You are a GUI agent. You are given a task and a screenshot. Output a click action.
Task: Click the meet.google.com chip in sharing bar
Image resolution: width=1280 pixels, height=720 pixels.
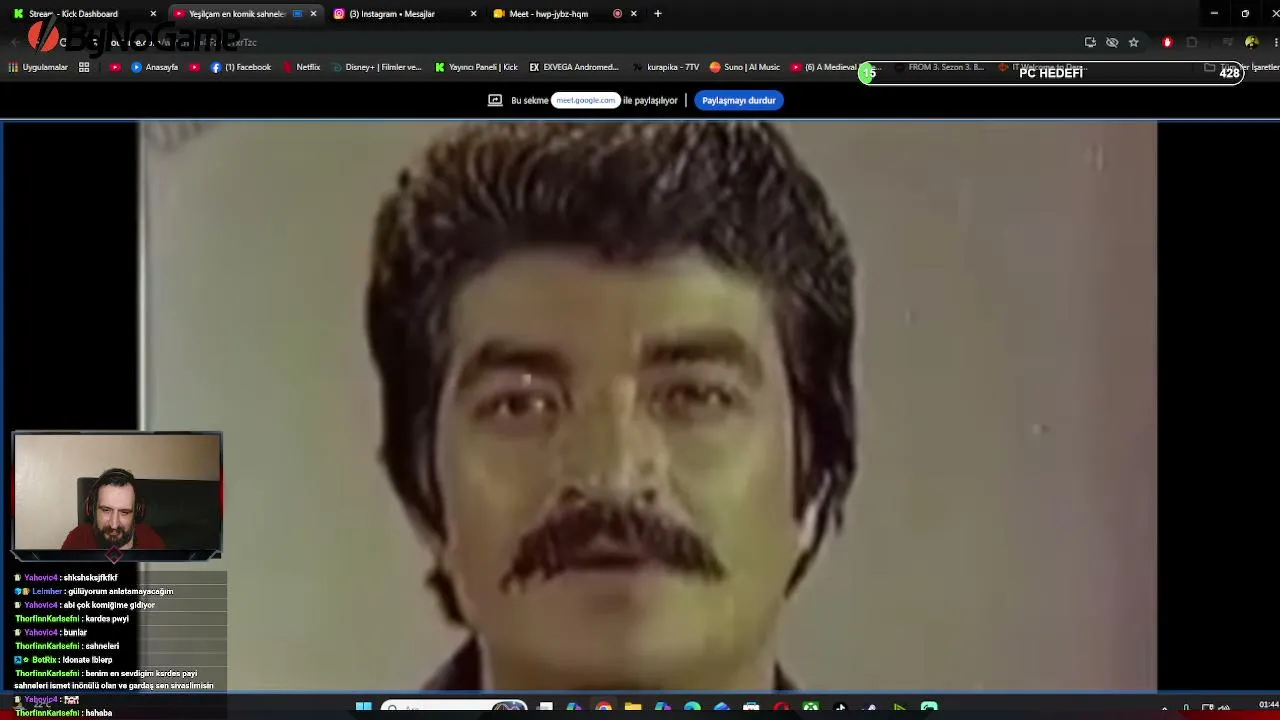(586, 100)
